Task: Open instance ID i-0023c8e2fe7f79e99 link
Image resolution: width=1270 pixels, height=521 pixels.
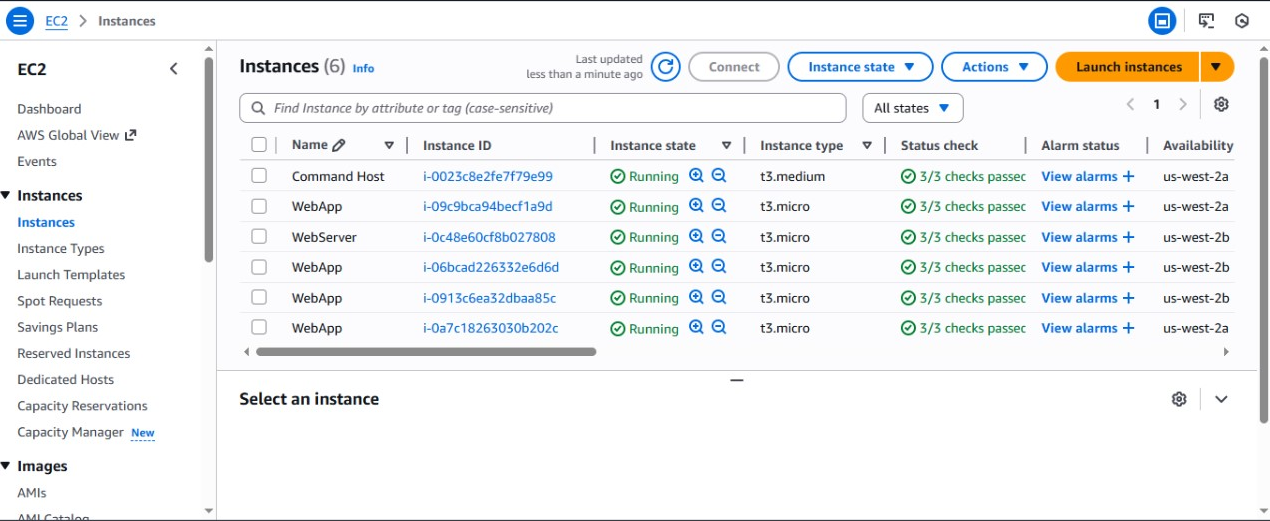Action: 488,176
